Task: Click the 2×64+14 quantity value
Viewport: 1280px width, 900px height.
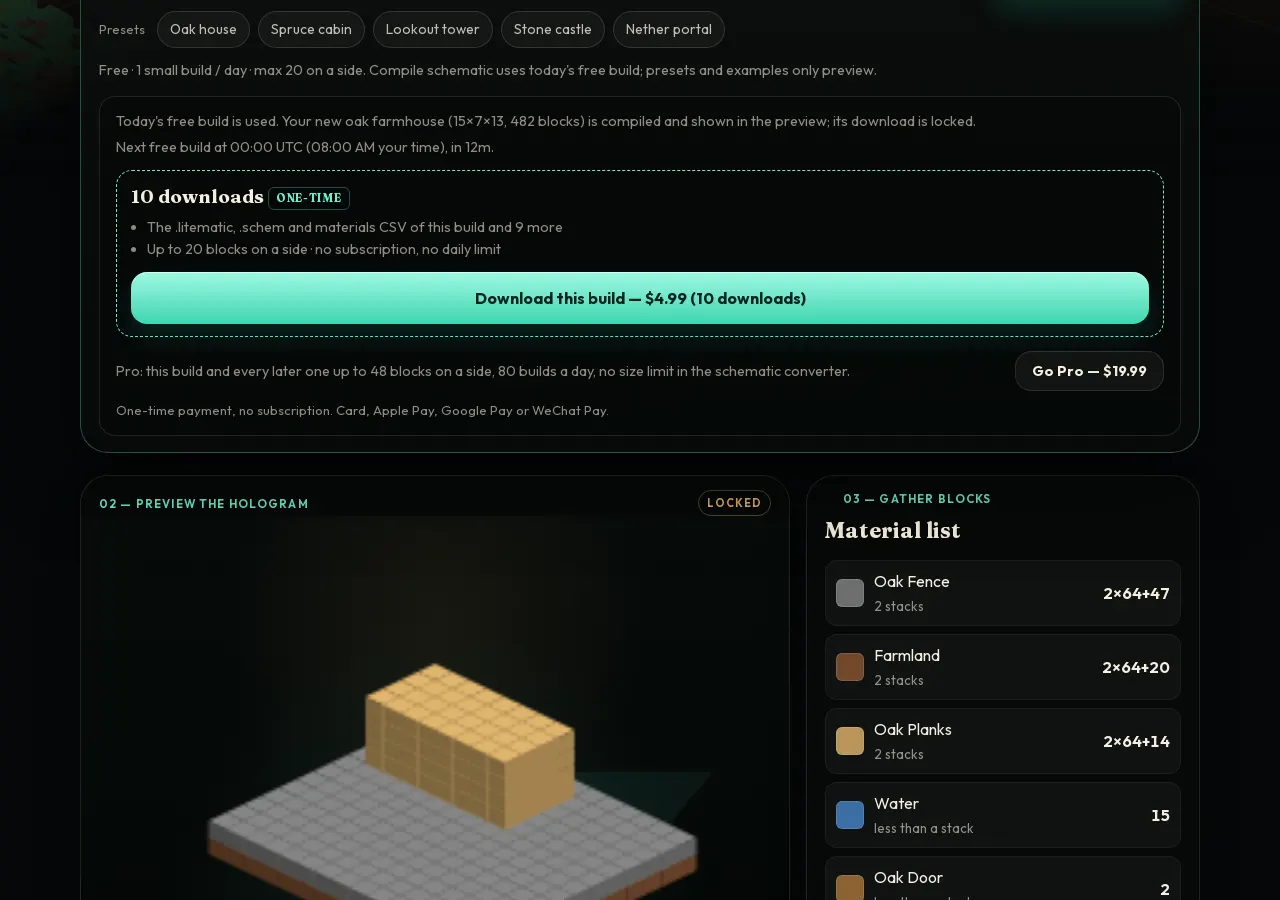Action: (1136, 741)
